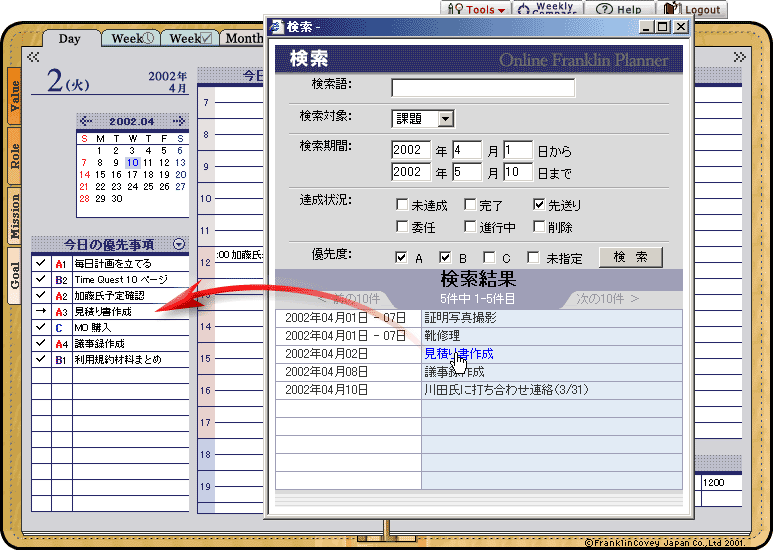Click the 検索語 search term field
Viewport: 773px width, 550px height.
(x=483, y=88)
